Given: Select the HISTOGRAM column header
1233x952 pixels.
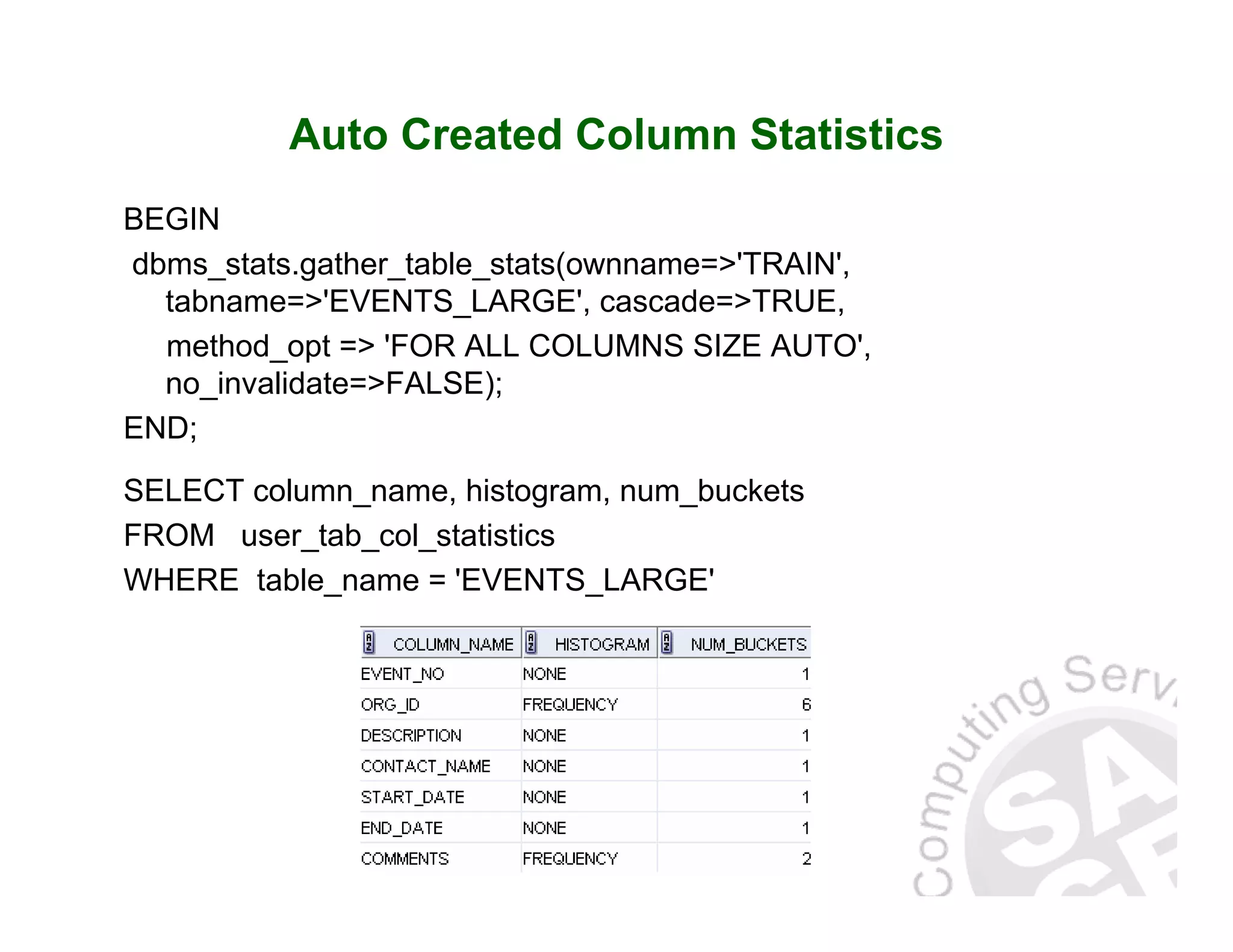Looking at the screenshot, I should coord(589,643).
